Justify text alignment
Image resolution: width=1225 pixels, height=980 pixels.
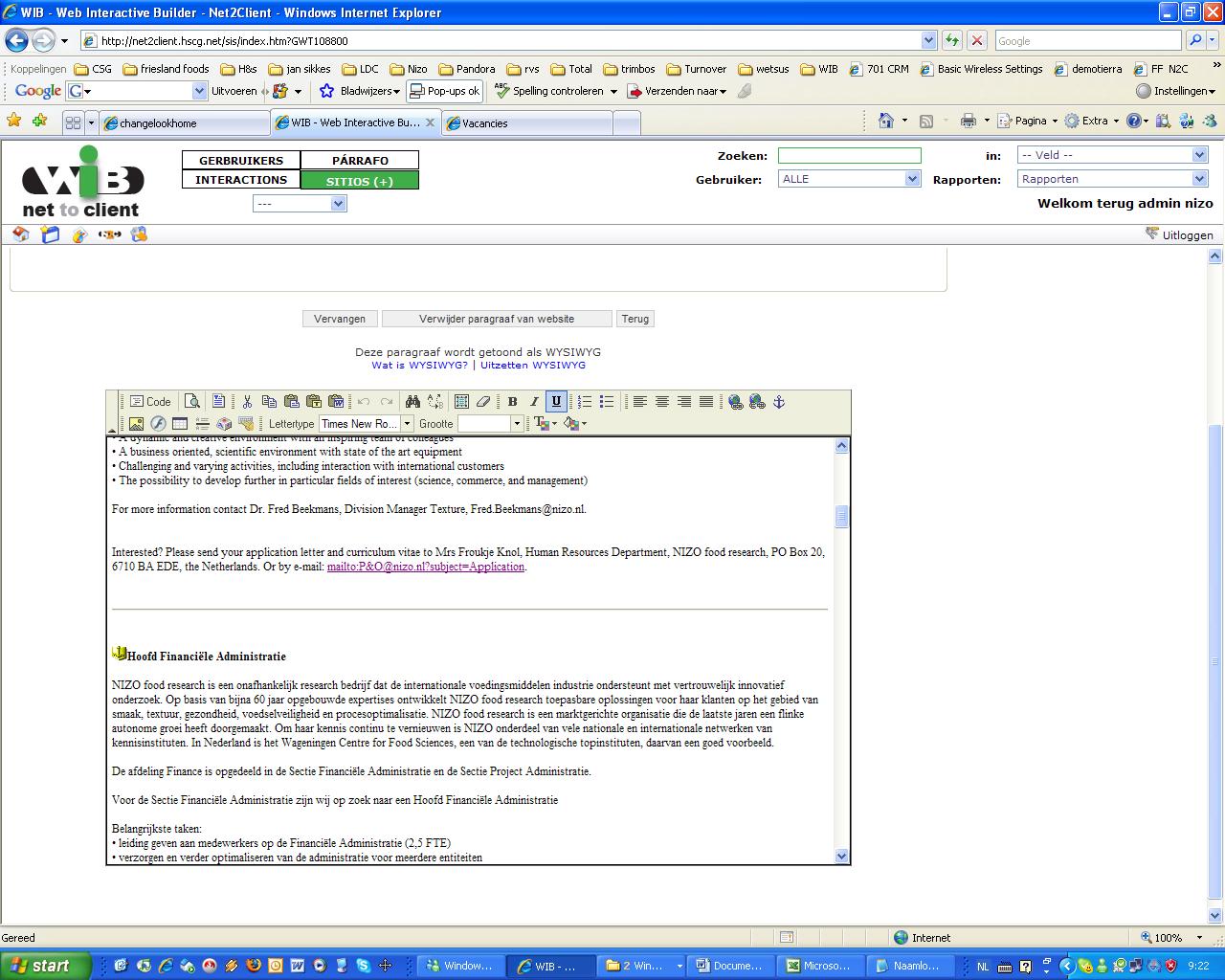tap(705, 402)
